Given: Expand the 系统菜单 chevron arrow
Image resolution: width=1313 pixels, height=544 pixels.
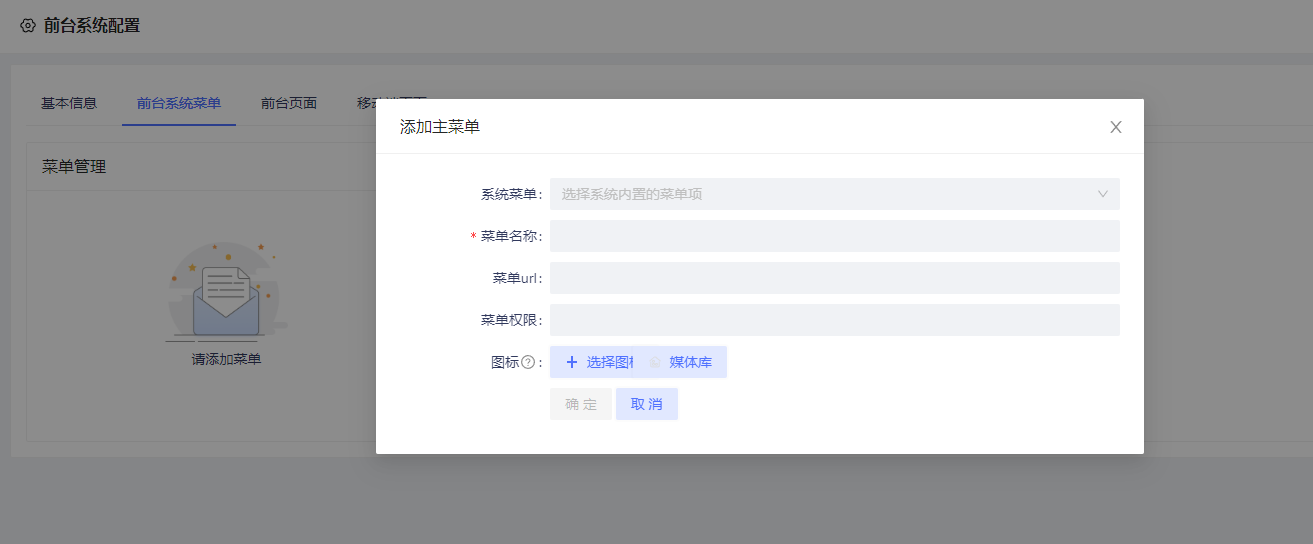Looking at the screenshot, I should pyautogui.click(x=1103, y=194).
